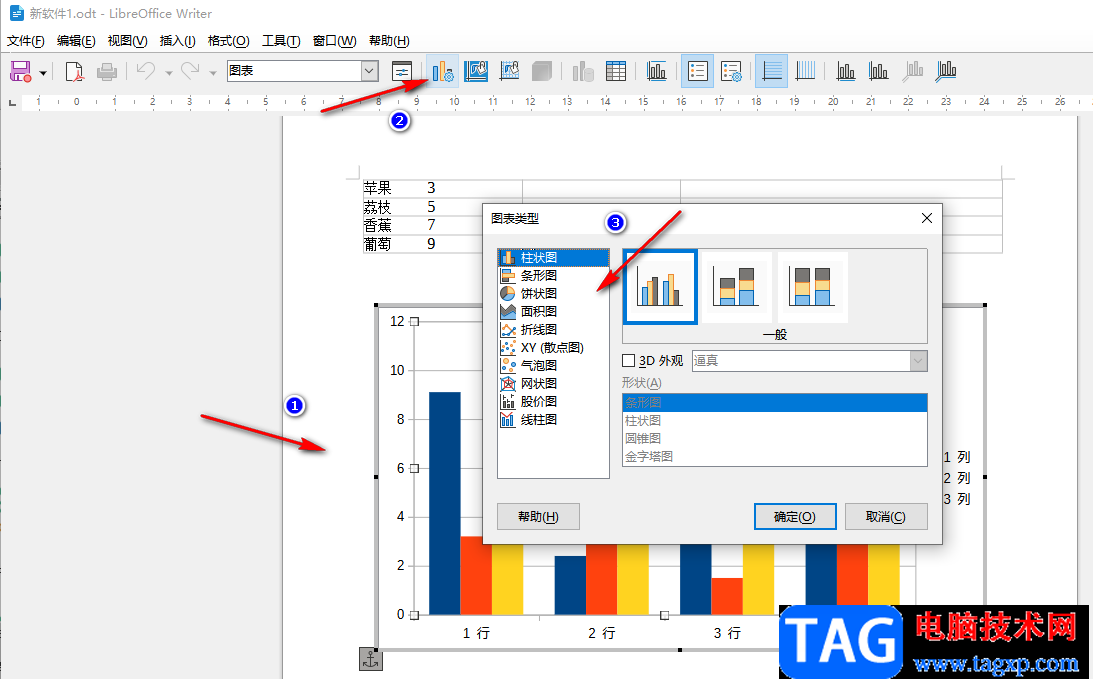This screenshot has width=1093, height=679.
Task: Click the table cell containing 苹果
Action: (x=442, y=188)
